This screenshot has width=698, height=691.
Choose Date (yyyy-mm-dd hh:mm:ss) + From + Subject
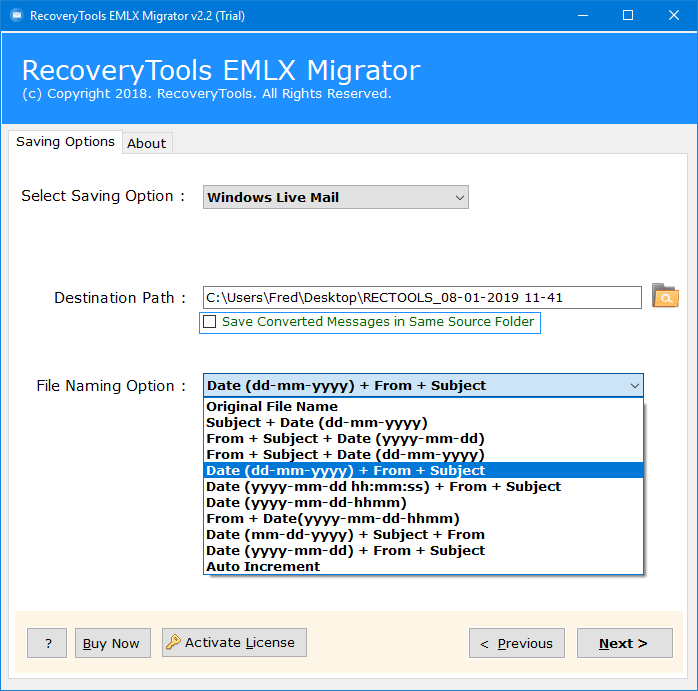[423, 487]
